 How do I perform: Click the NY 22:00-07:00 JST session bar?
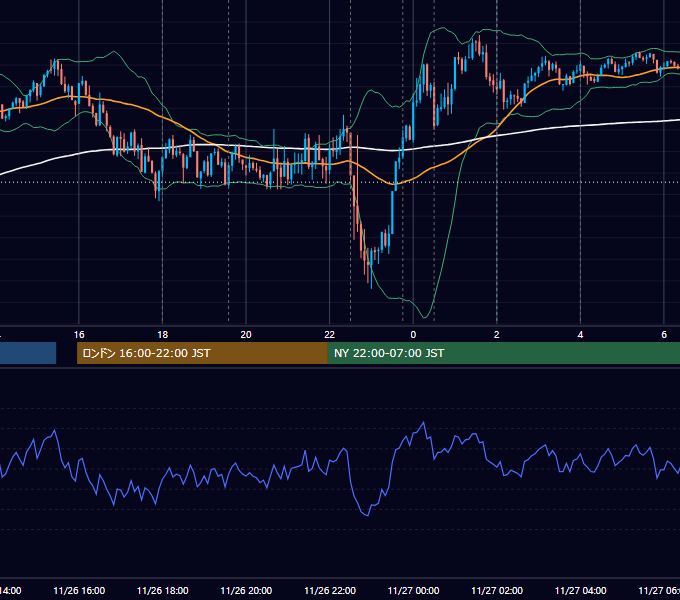(x=503, y=353)
